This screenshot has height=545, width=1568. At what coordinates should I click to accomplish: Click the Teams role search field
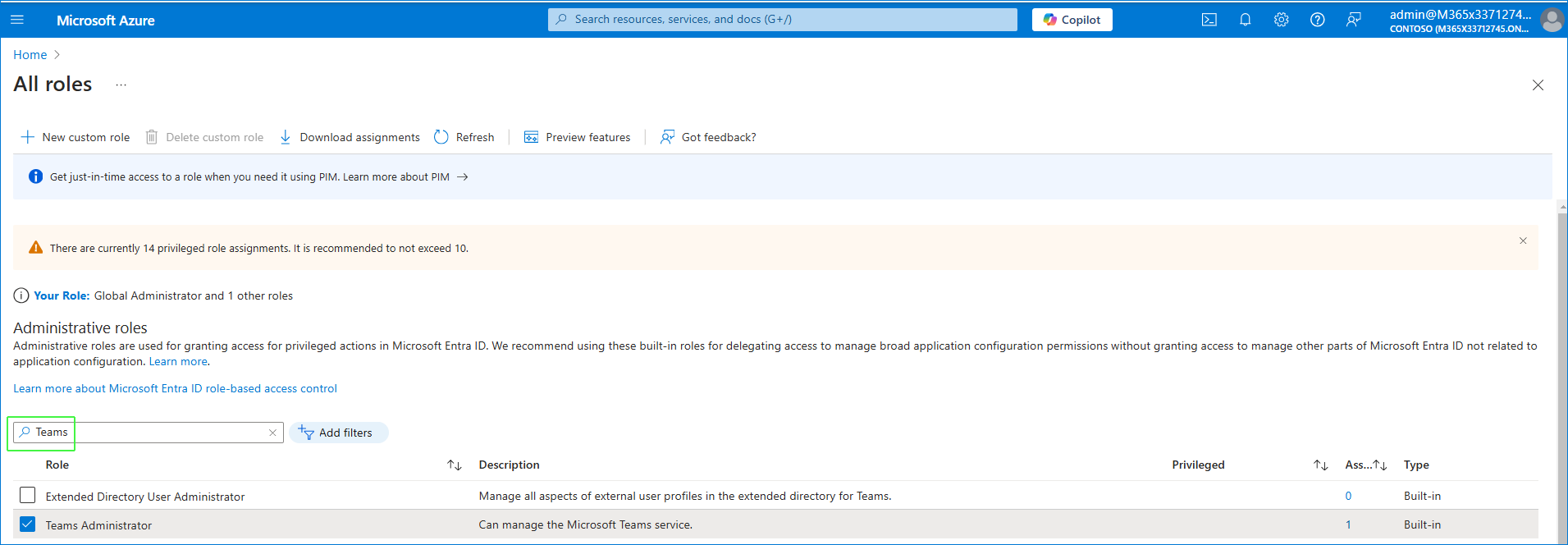pos(149,433)
